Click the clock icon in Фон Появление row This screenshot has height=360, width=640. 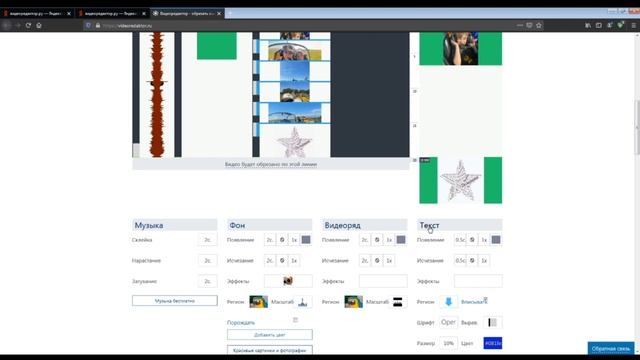point(282,240)
